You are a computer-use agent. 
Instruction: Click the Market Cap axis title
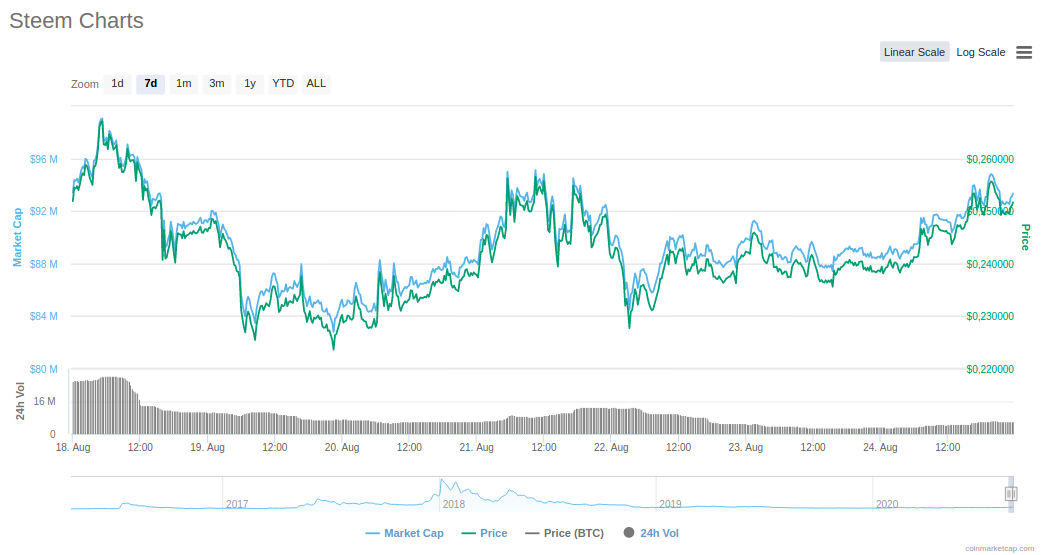17,237
